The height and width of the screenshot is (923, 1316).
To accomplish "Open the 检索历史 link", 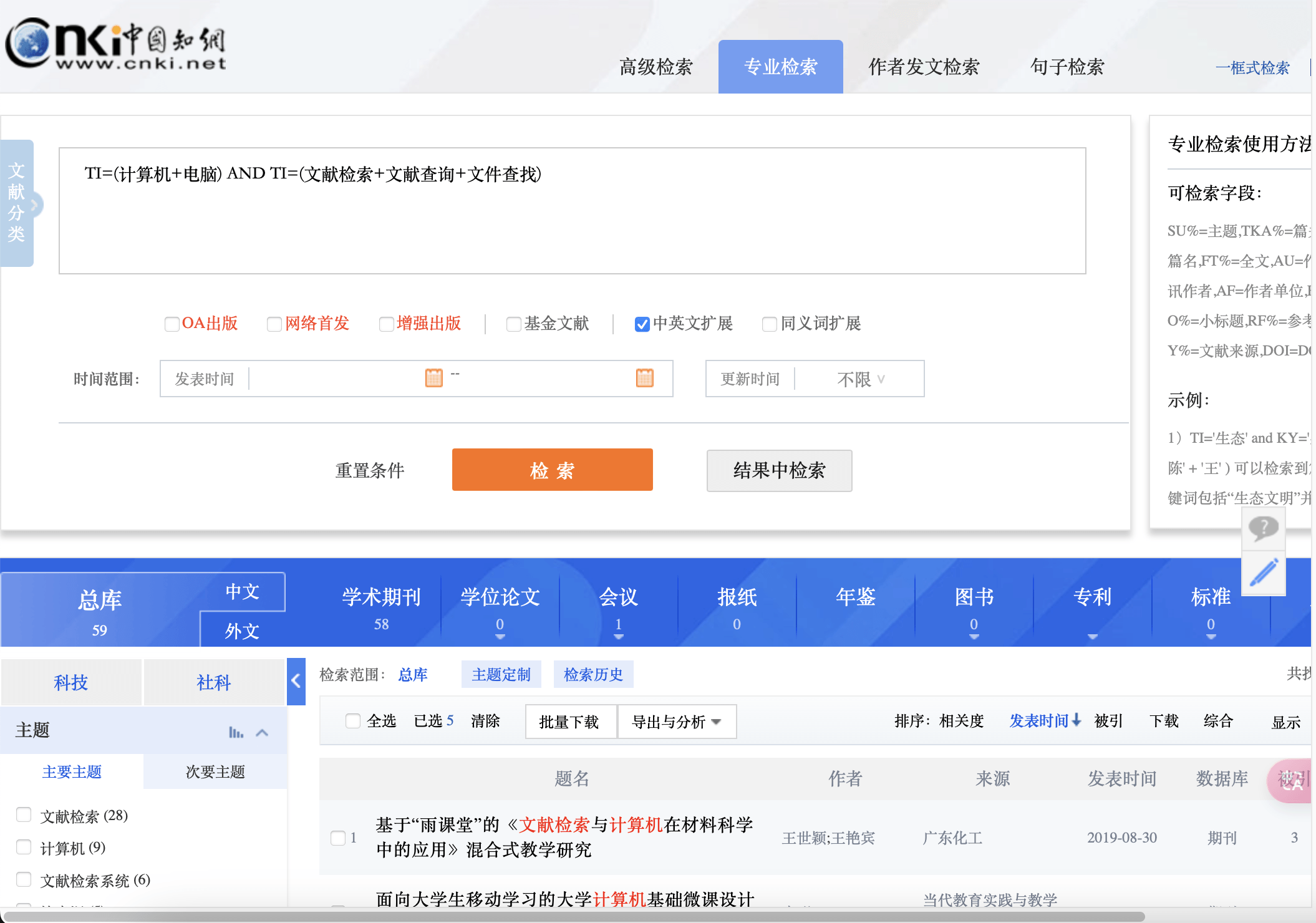I will [x=593, y=674].
